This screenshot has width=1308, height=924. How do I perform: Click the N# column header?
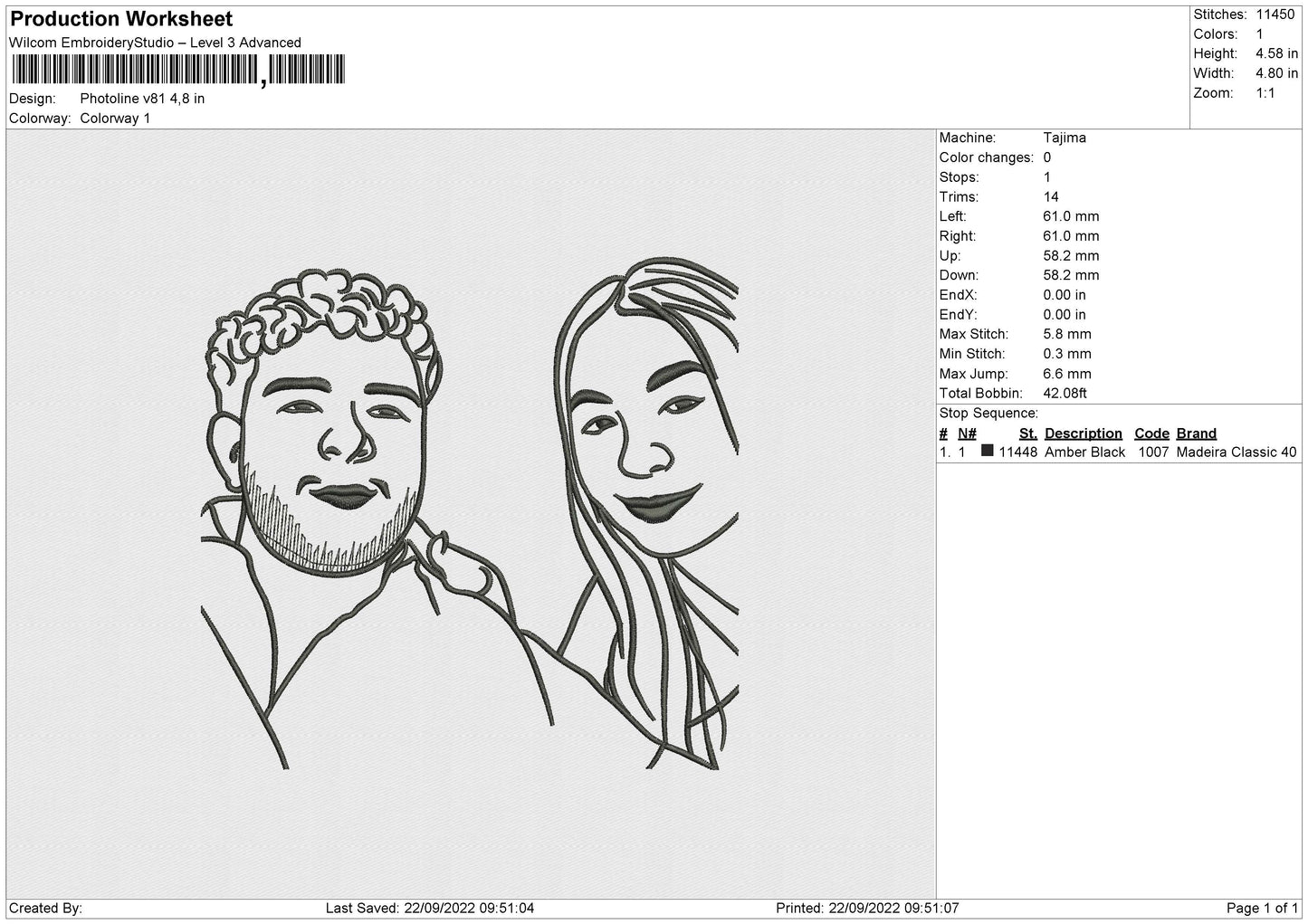tap(967, 433)
